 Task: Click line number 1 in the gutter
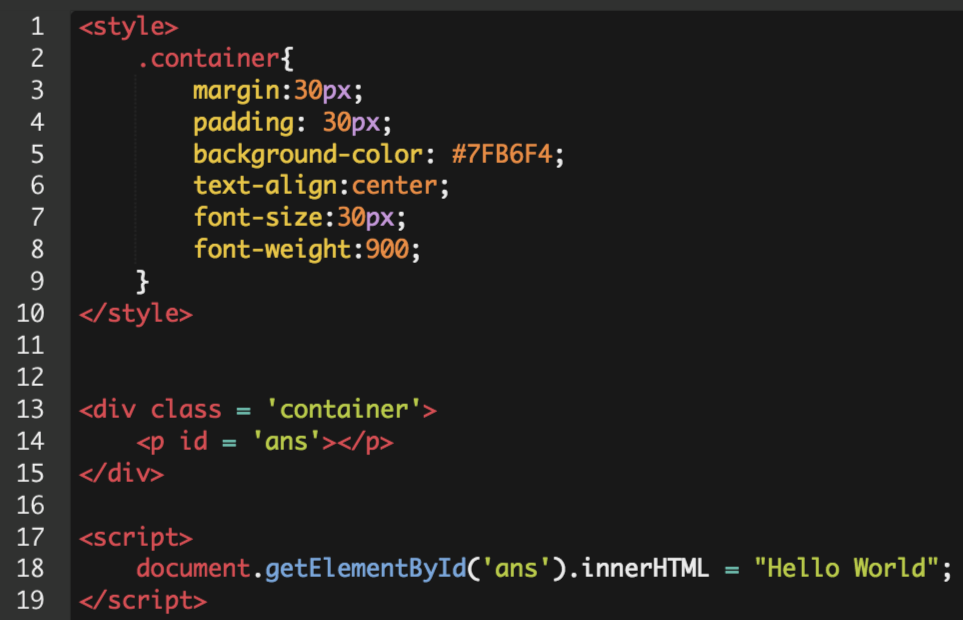pyautogui.click(x=37, y=26)
